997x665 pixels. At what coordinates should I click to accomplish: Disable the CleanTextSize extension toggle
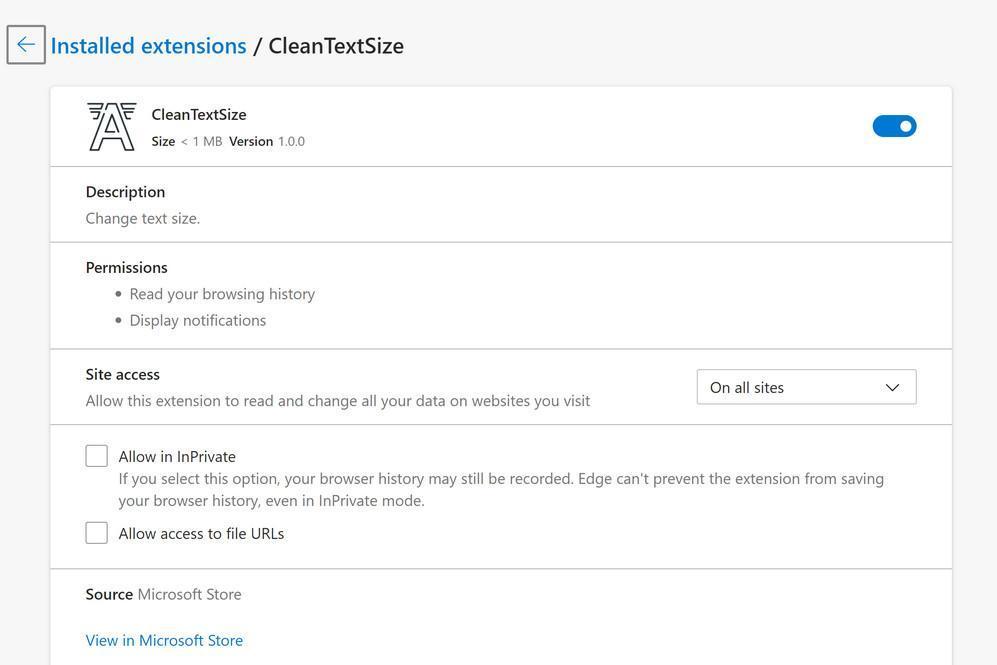pos(894,126)
